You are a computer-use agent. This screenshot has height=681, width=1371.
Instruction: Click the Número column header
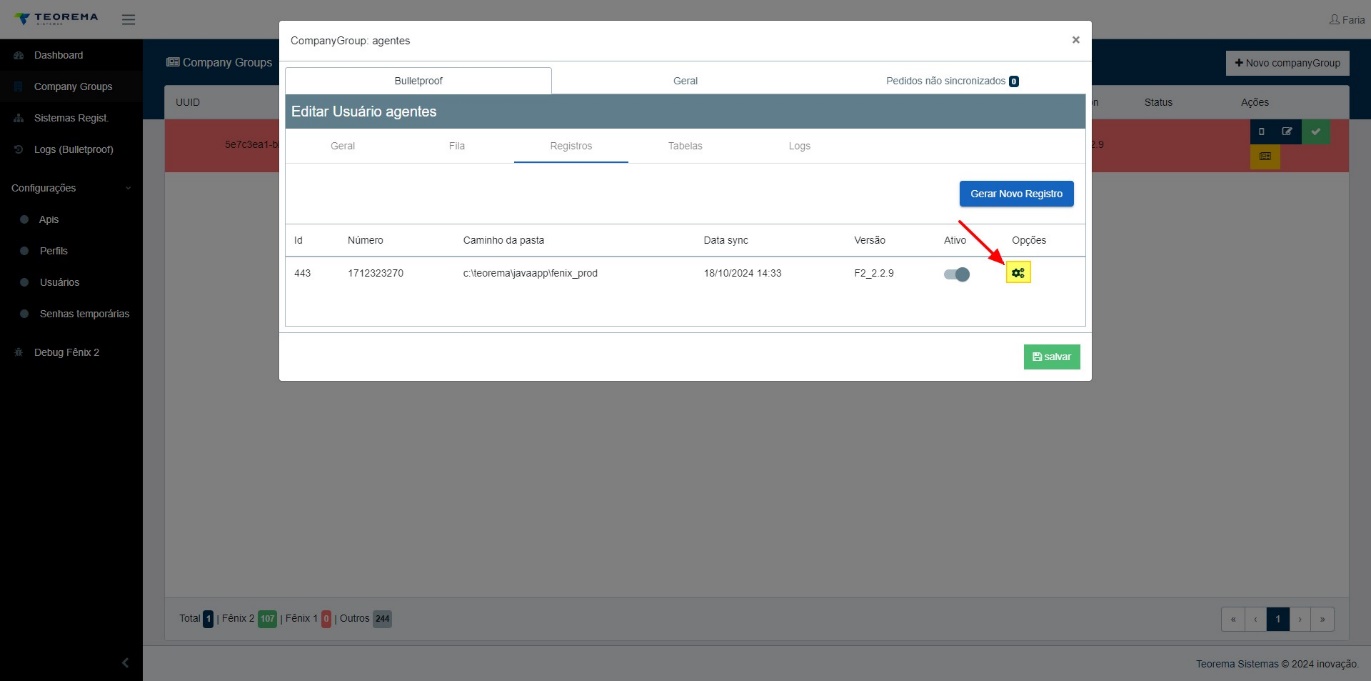[365, 241]
